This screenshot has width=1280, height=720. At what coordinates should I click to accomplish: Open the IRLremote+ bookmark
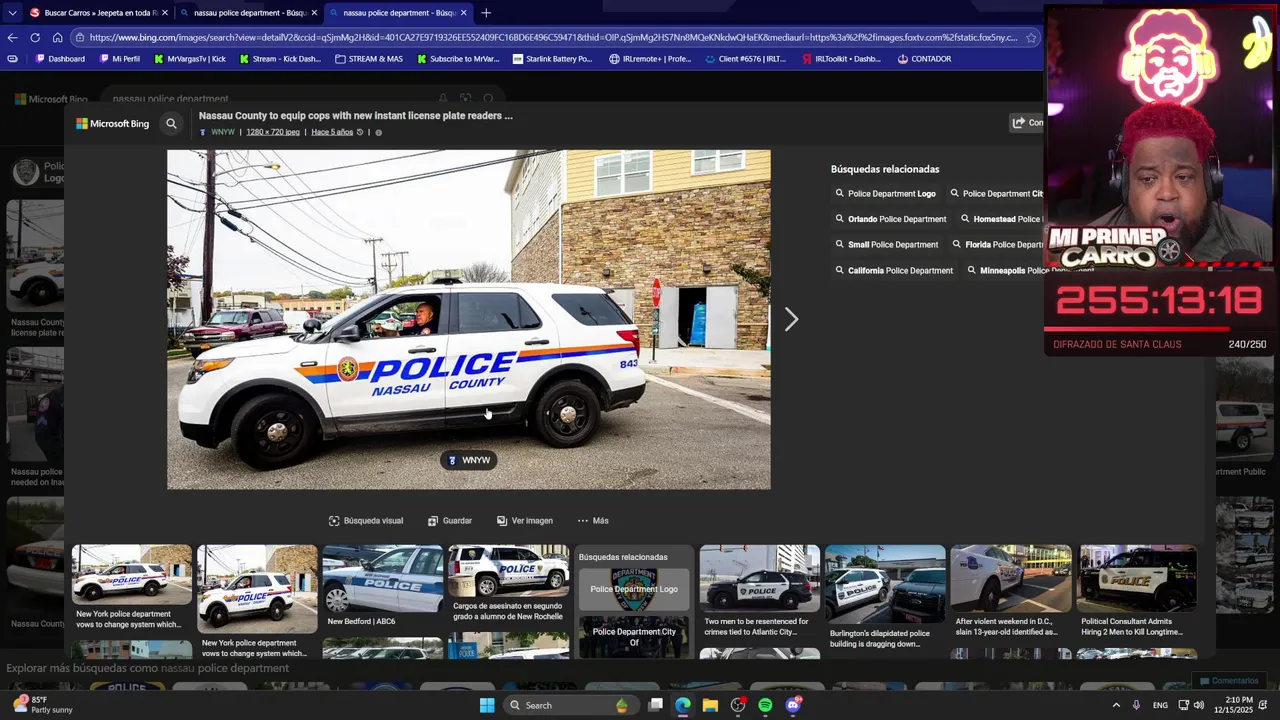tap(650, 59)
